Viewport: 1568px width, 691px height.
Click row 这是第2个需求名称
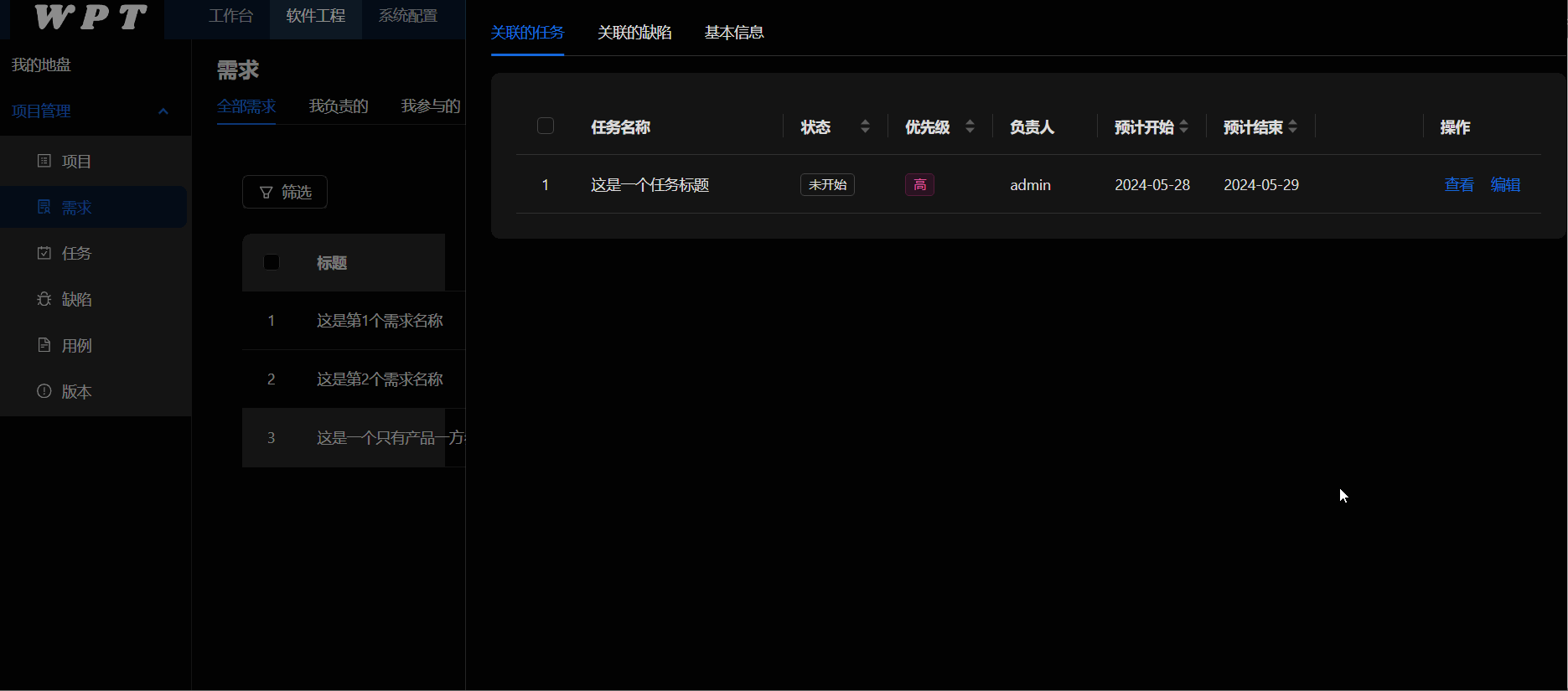380,379
